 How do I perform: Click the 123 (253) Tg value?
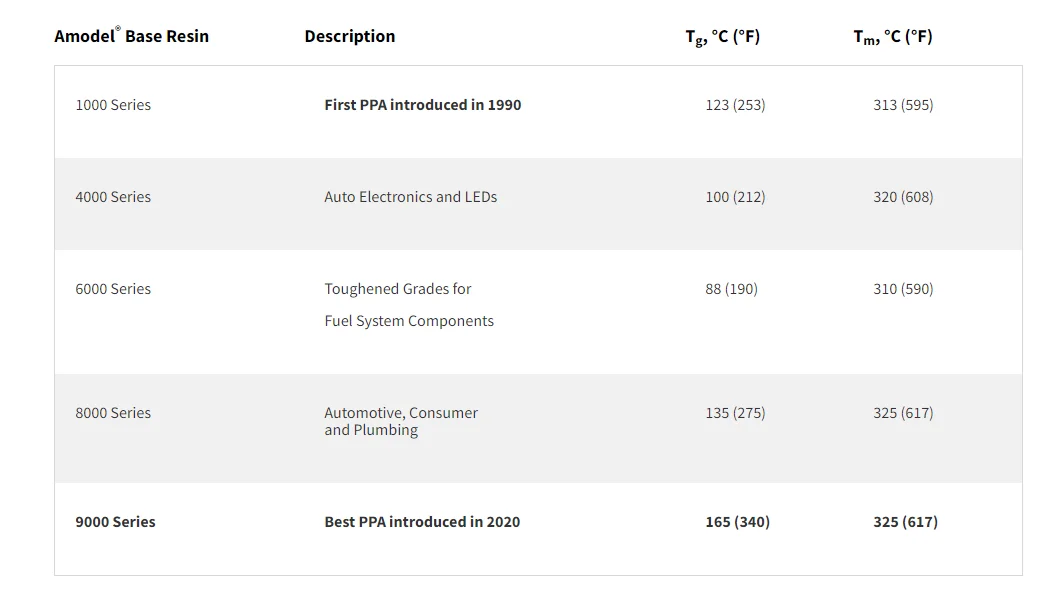point(735,105)
